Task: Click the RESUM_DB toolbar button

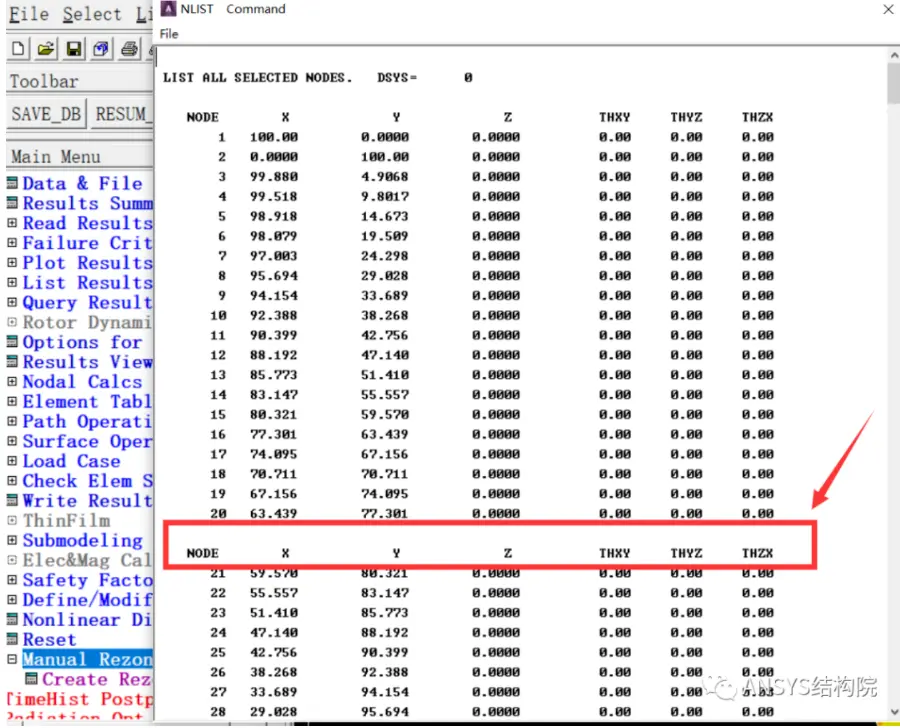Action: pos(122,114)
